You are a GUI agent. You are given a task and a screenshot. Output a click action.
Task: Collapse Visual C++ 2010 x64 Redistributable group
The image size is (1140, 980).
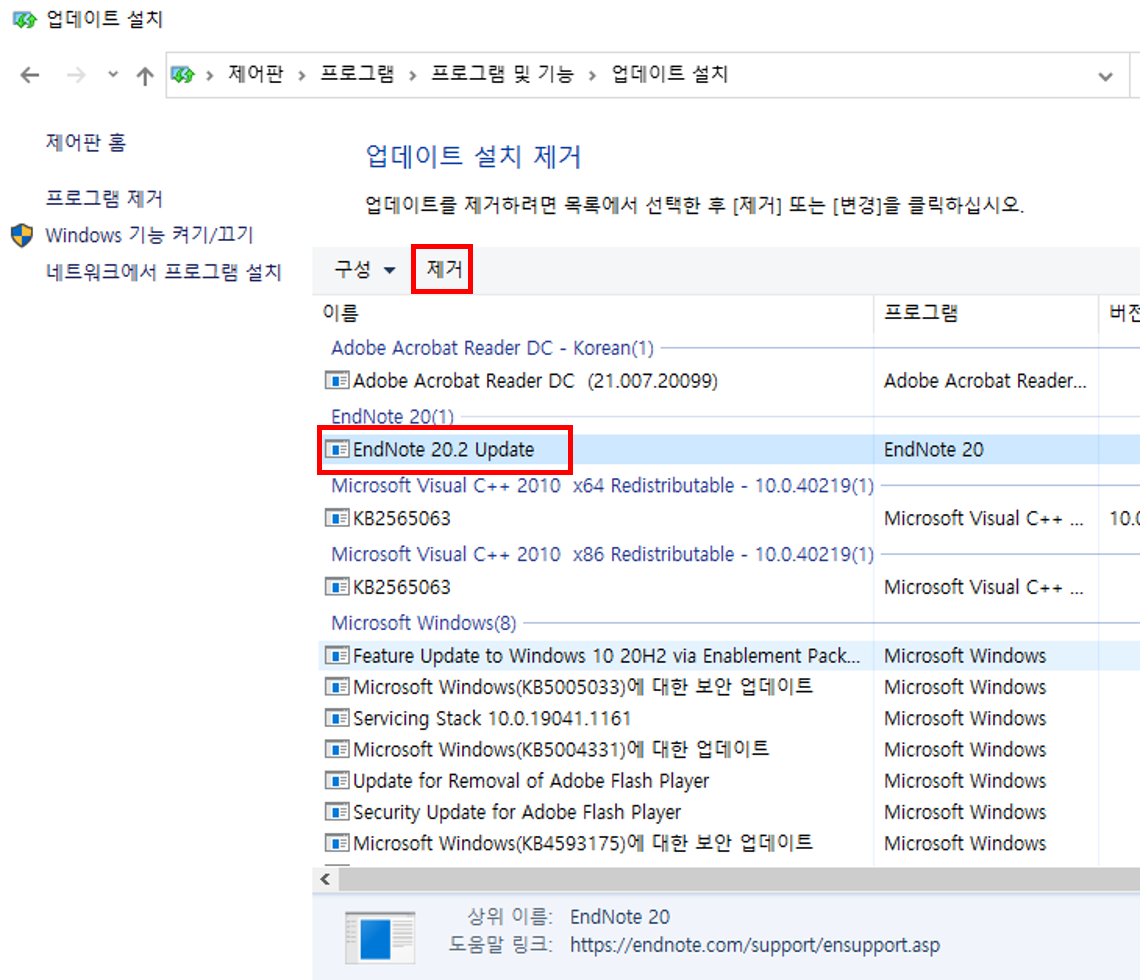pyautogui.click(x=603, y=485)
